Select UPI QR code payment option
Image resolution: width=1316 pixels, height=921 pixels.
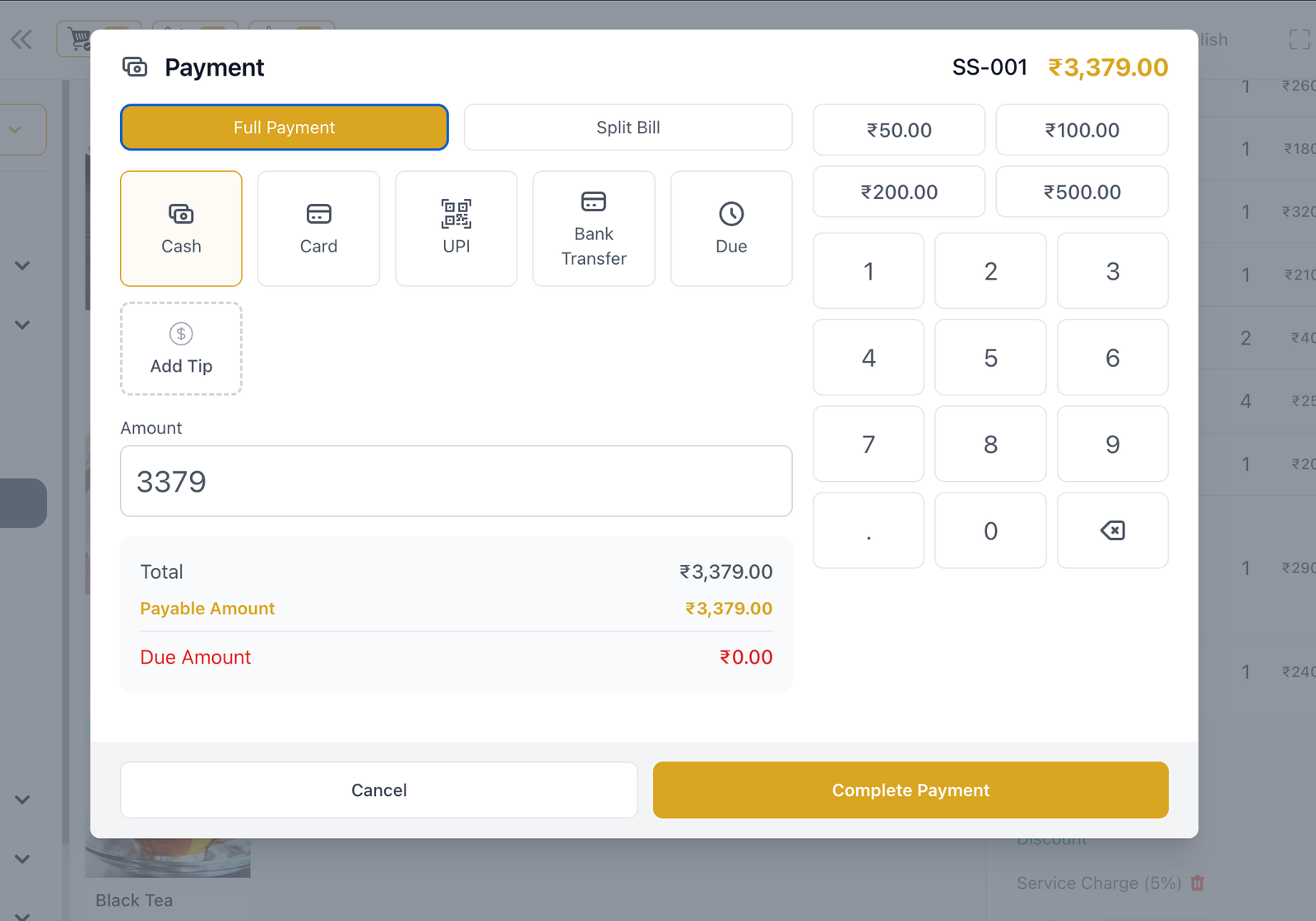point(456,229)
